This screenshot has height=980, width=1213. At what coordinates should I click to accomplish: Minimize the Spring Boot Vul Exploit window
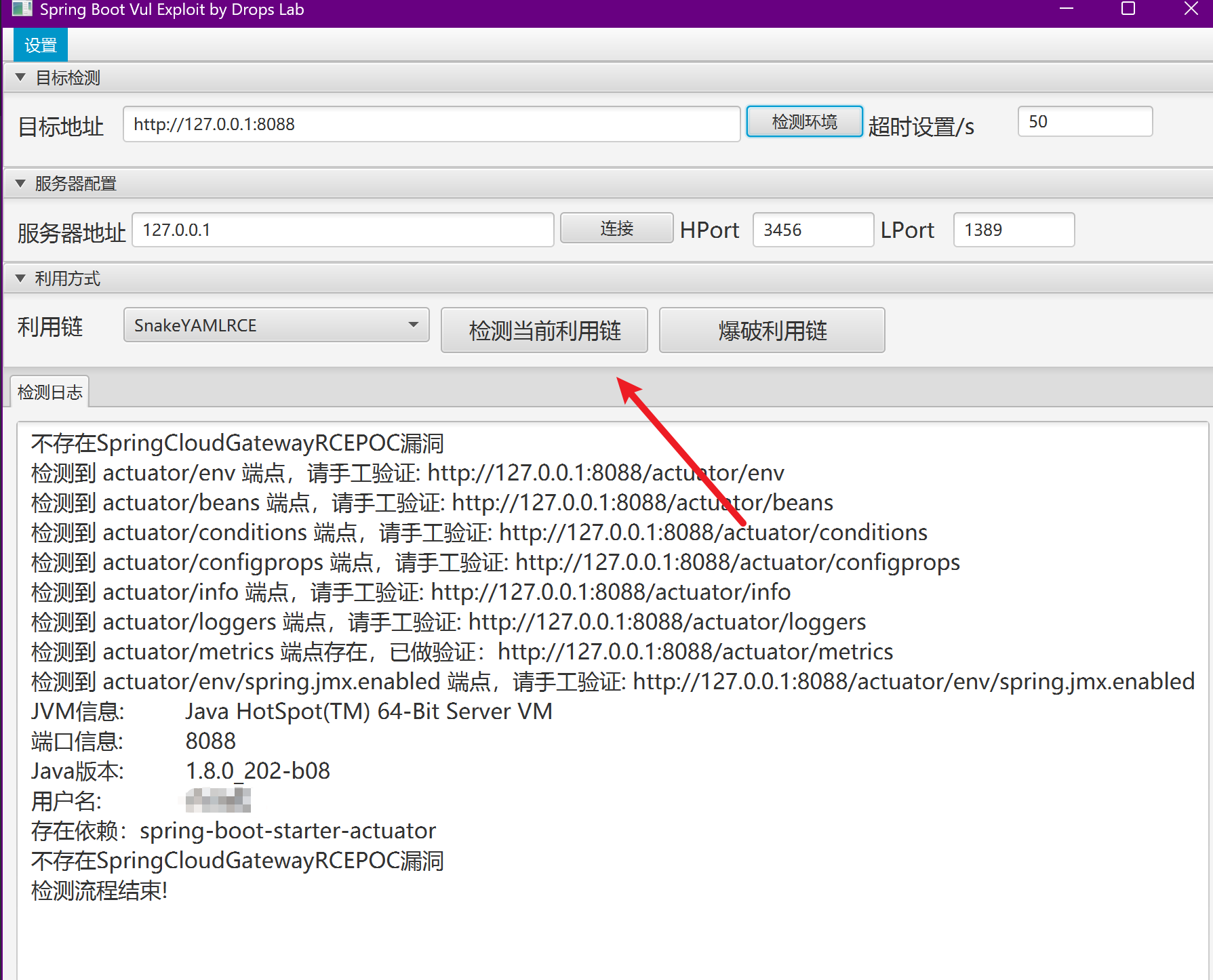(x=1067, y=9)
